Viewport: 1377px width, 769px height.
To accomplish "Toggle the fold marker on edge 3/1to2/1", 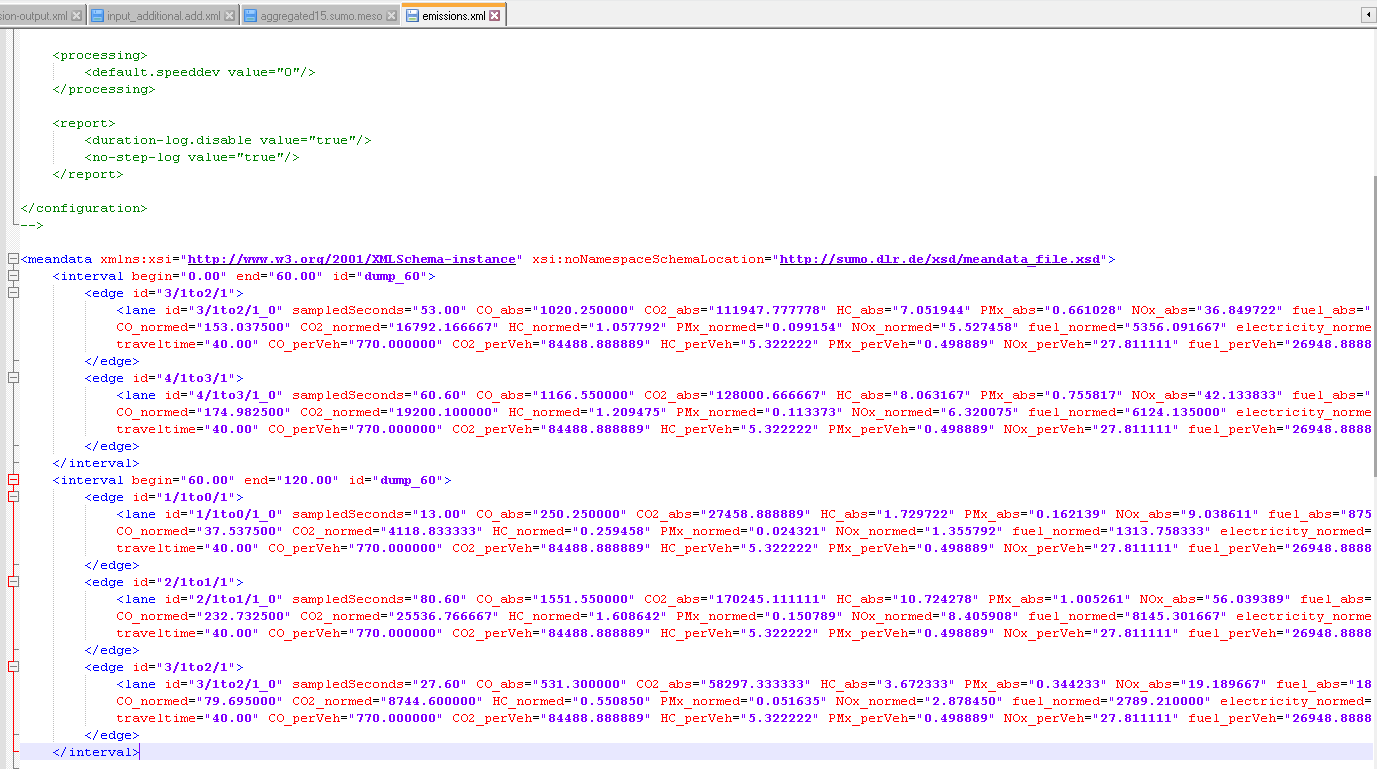I will tap(13, 294).
